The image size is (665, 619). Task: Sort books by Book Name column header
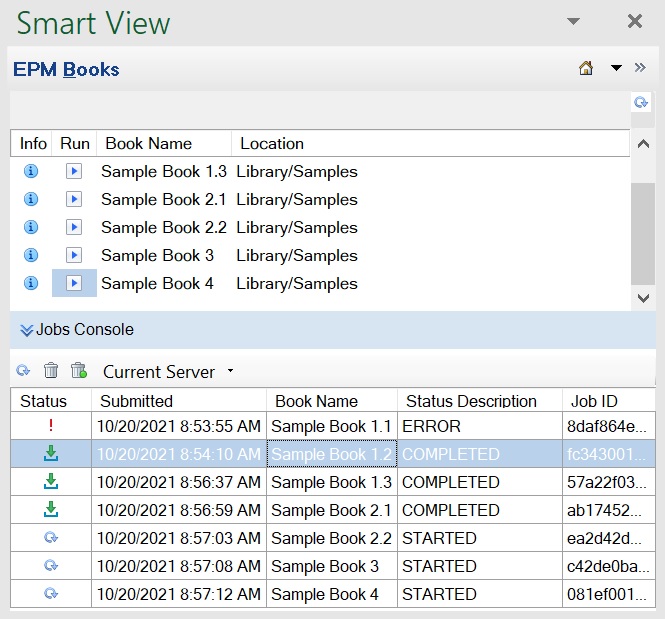(x=148, y=144)
